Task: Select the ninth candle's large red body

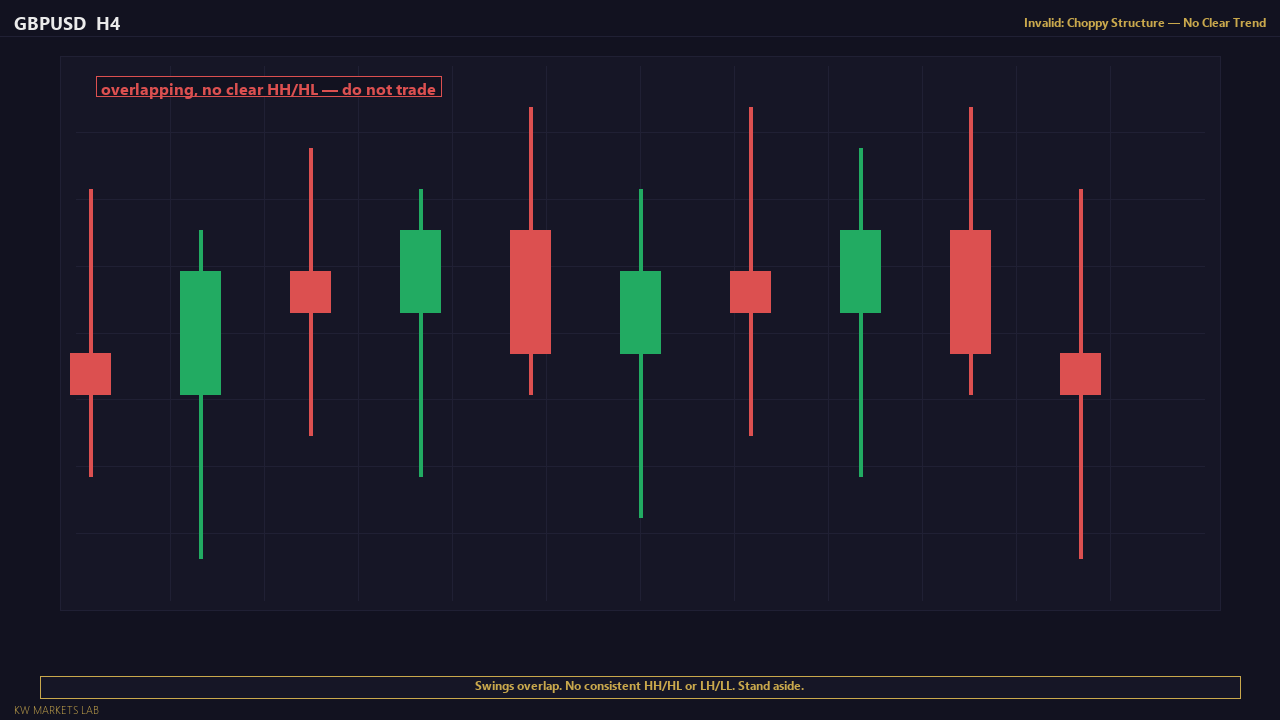Action: [970, 292]
